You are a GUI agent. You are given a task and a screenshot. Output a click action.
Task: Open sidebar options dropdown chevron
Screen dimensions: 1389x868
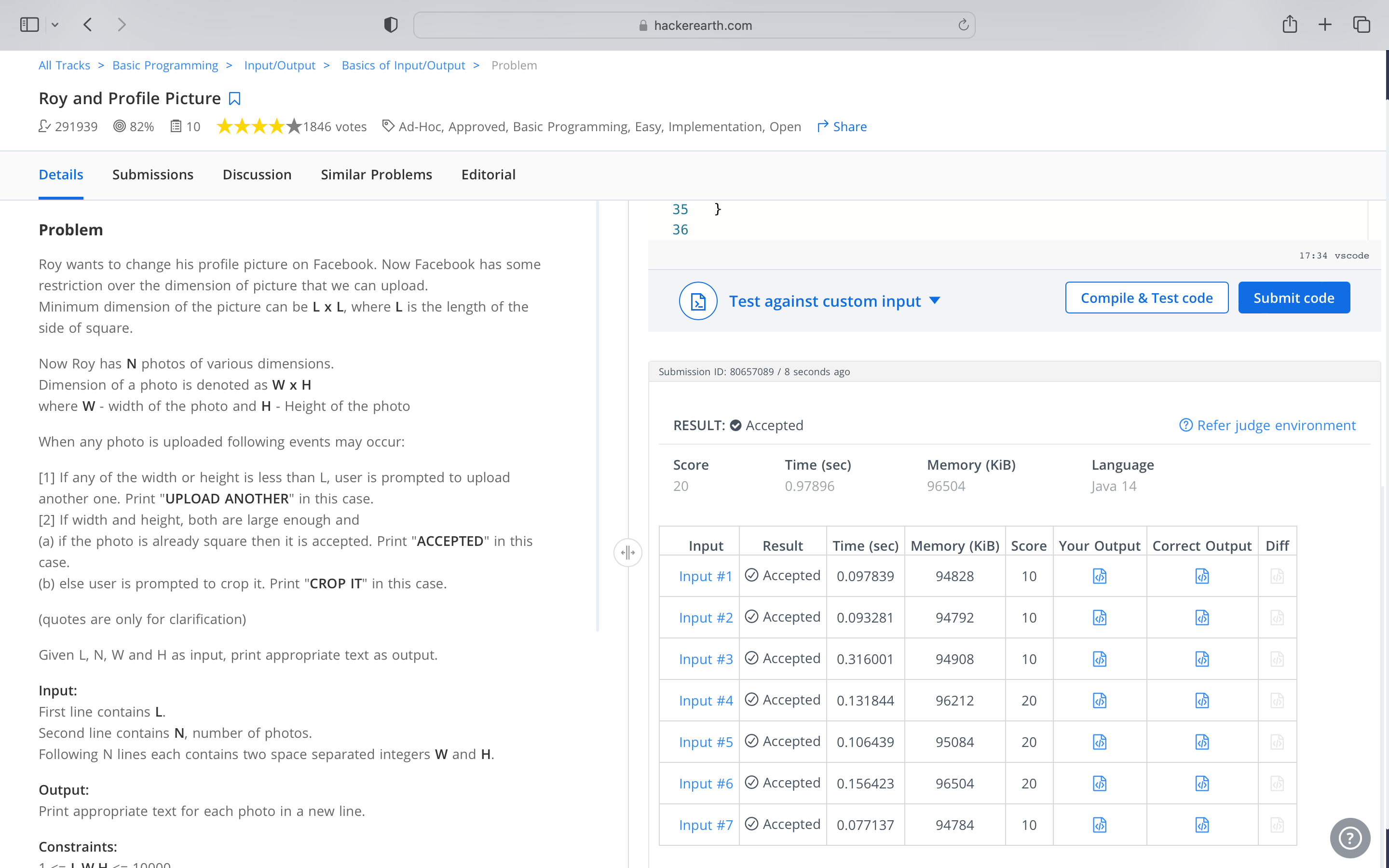pyautogui.click(x=55, y=25)
